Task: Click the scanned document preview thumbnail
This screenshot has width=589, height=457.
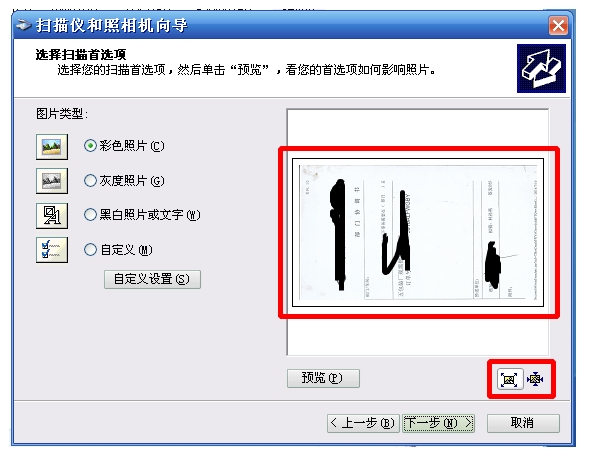Action: click(x=418, y=232)
